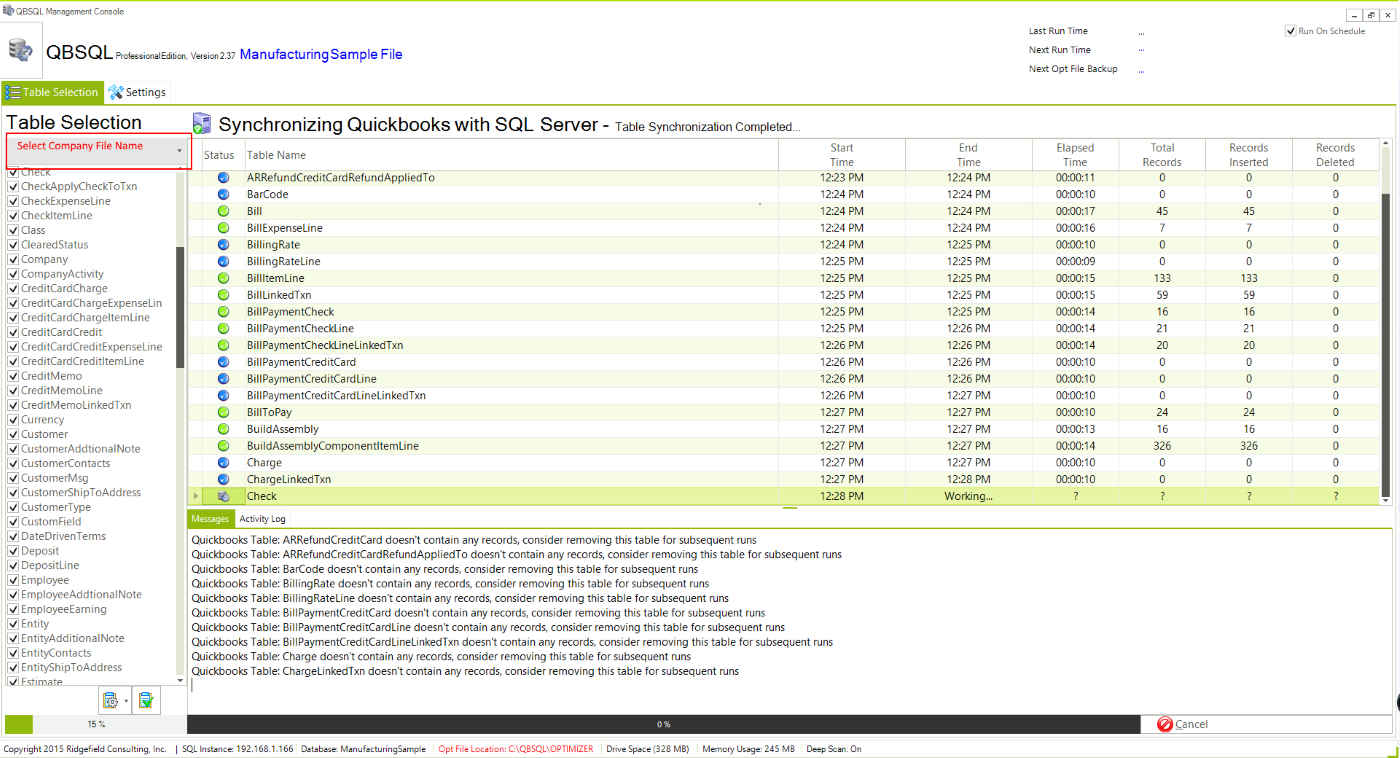Click the status icon of Charge row
This screenshot has height=758, width=1400.
tap(223, 462)
